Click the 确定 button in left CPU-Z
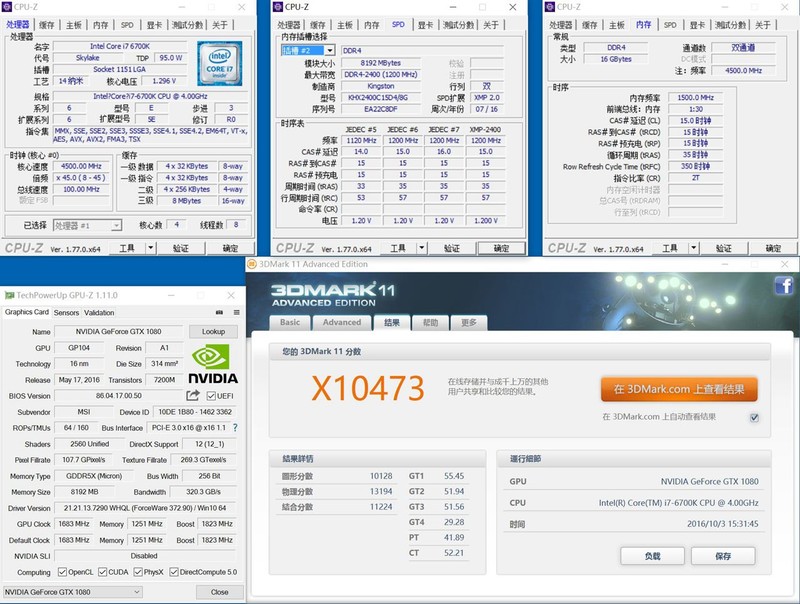 point(230,248)
